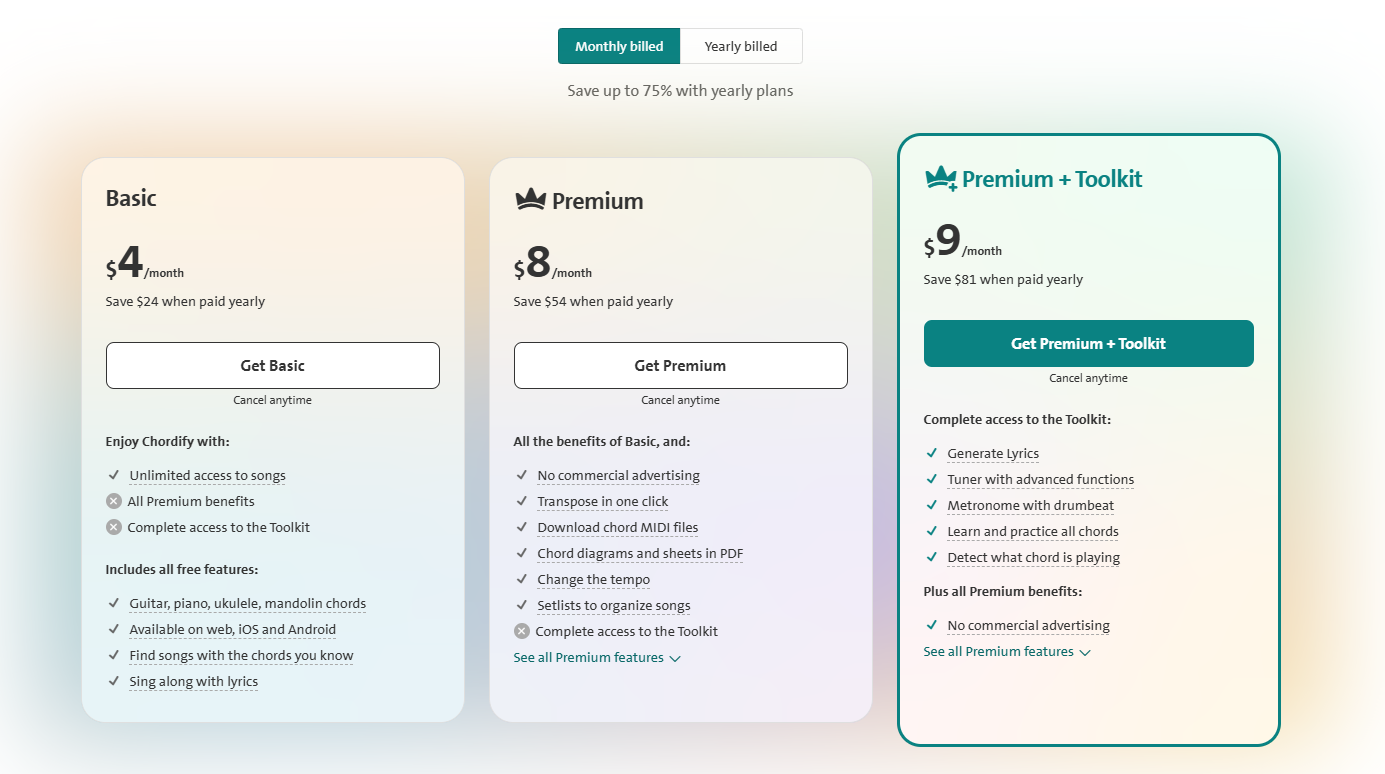This screenshot has height=774, width=1385.
Task: Click the Enjoy Chordify with: heading
Action: (168, 442)
